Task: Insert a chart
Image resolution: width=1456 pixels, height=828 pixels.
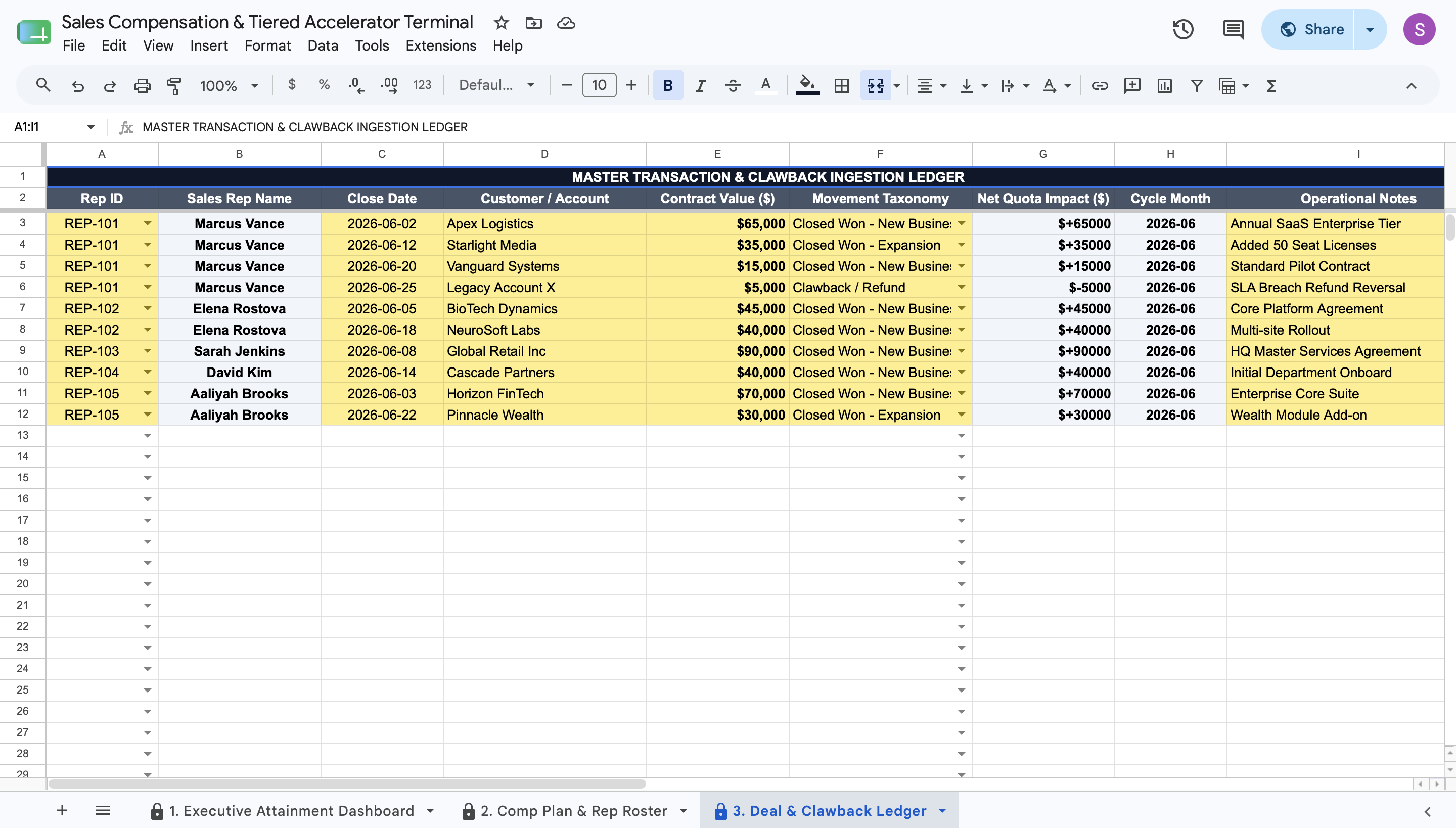Action: pyautogui.click(x=1165, y=86)
